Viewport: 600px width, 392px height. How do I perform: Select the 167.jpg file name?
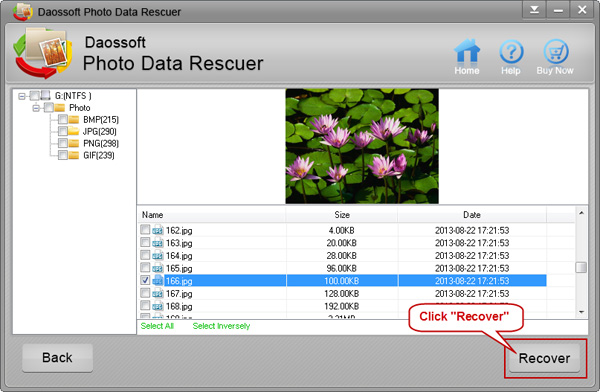(179, 294)
